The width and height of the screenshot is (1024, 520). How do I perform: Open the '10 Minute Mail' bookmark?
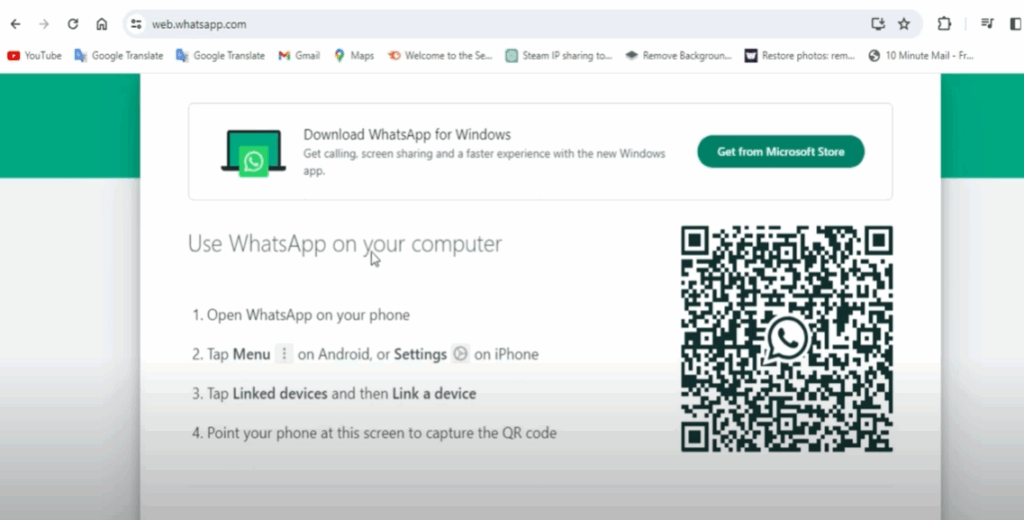[921, 56]
